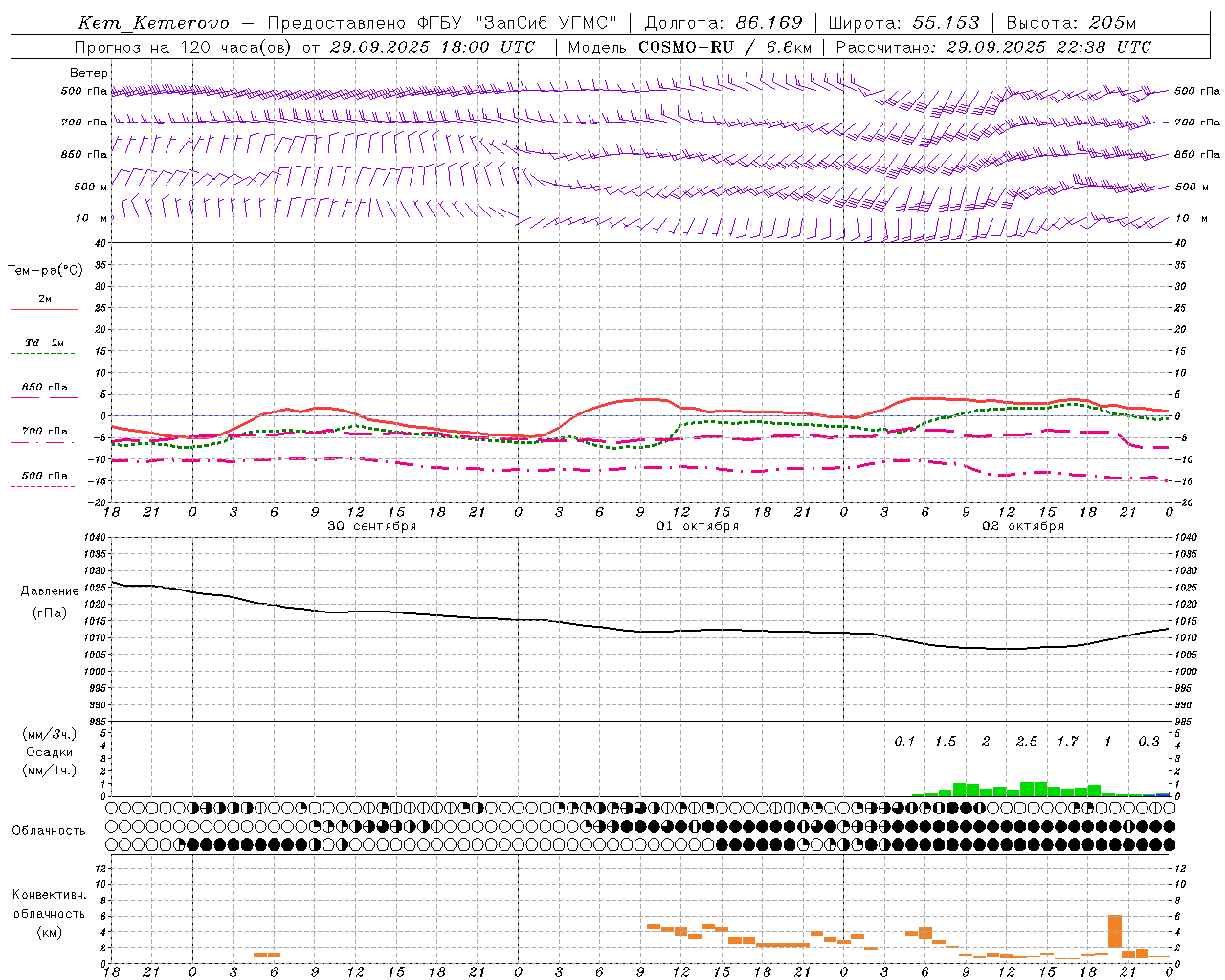Viewport: 1225px width, 980px height.
Task: Click the '02 октября' date label
Action: point(1023,526)
